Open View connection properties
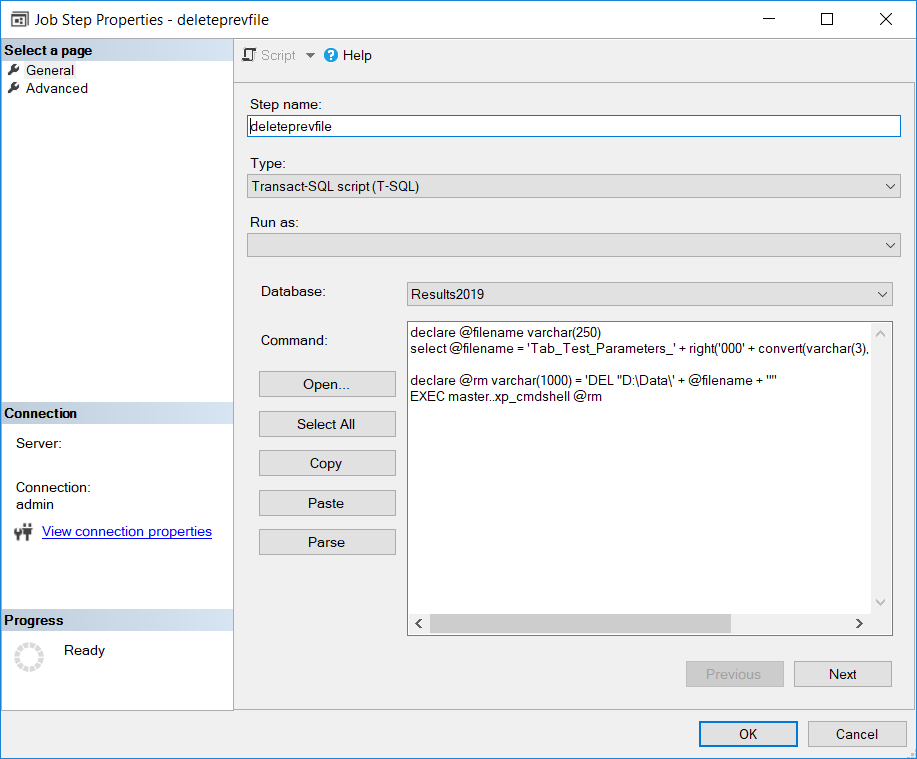This screenshot has height=759, width=917. pos(126,531)
